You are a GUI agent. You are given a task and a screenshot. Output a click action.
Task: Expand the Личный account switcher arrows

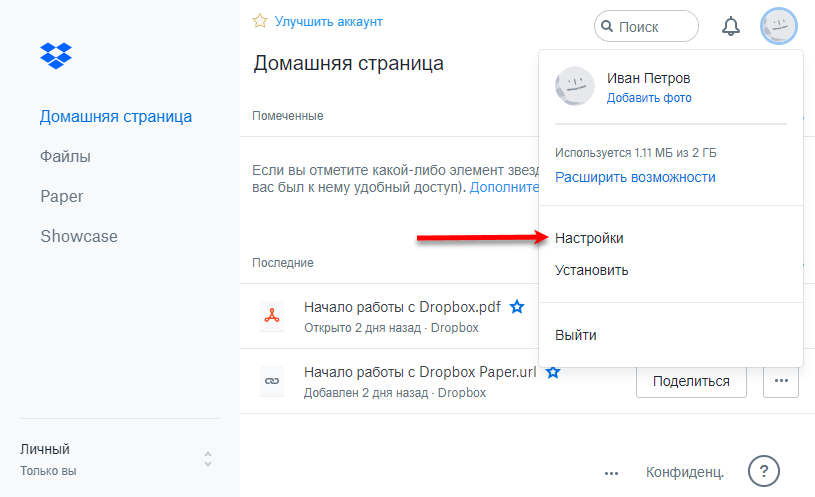coord(208,459)
